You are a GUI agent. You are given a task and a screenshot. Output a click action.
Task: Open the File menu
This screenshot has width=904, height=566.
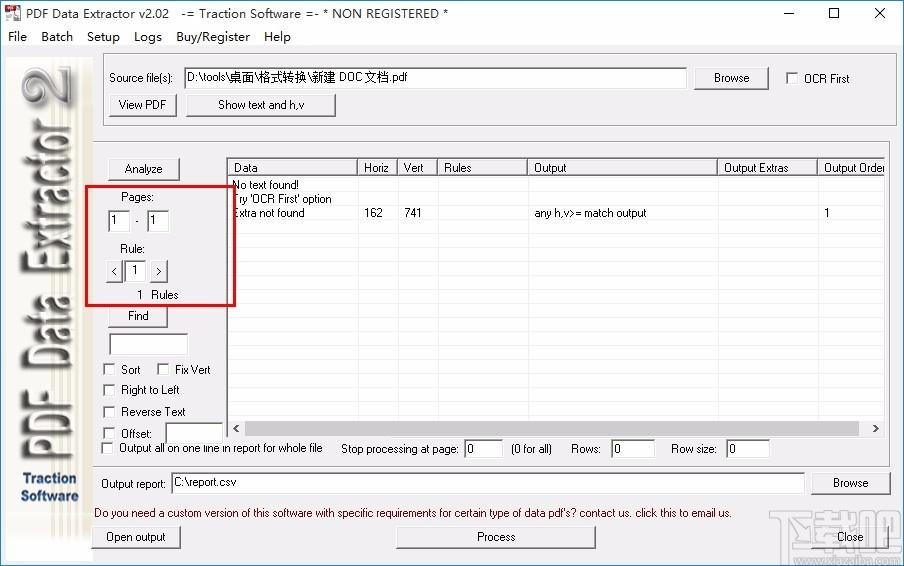(x=17, y=37)
